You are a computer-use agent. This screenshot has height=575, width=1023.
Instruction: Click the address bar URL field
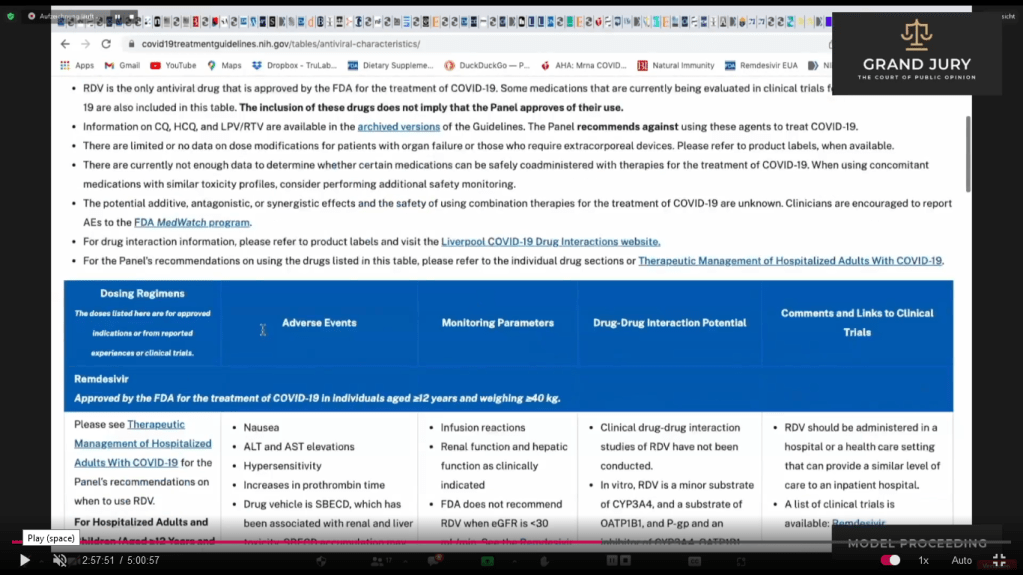[400, 44]
